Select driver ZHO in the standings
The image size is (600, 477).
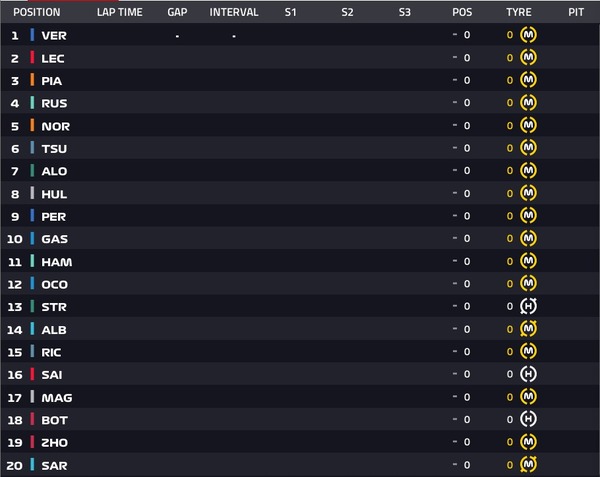tap(54, 443)
